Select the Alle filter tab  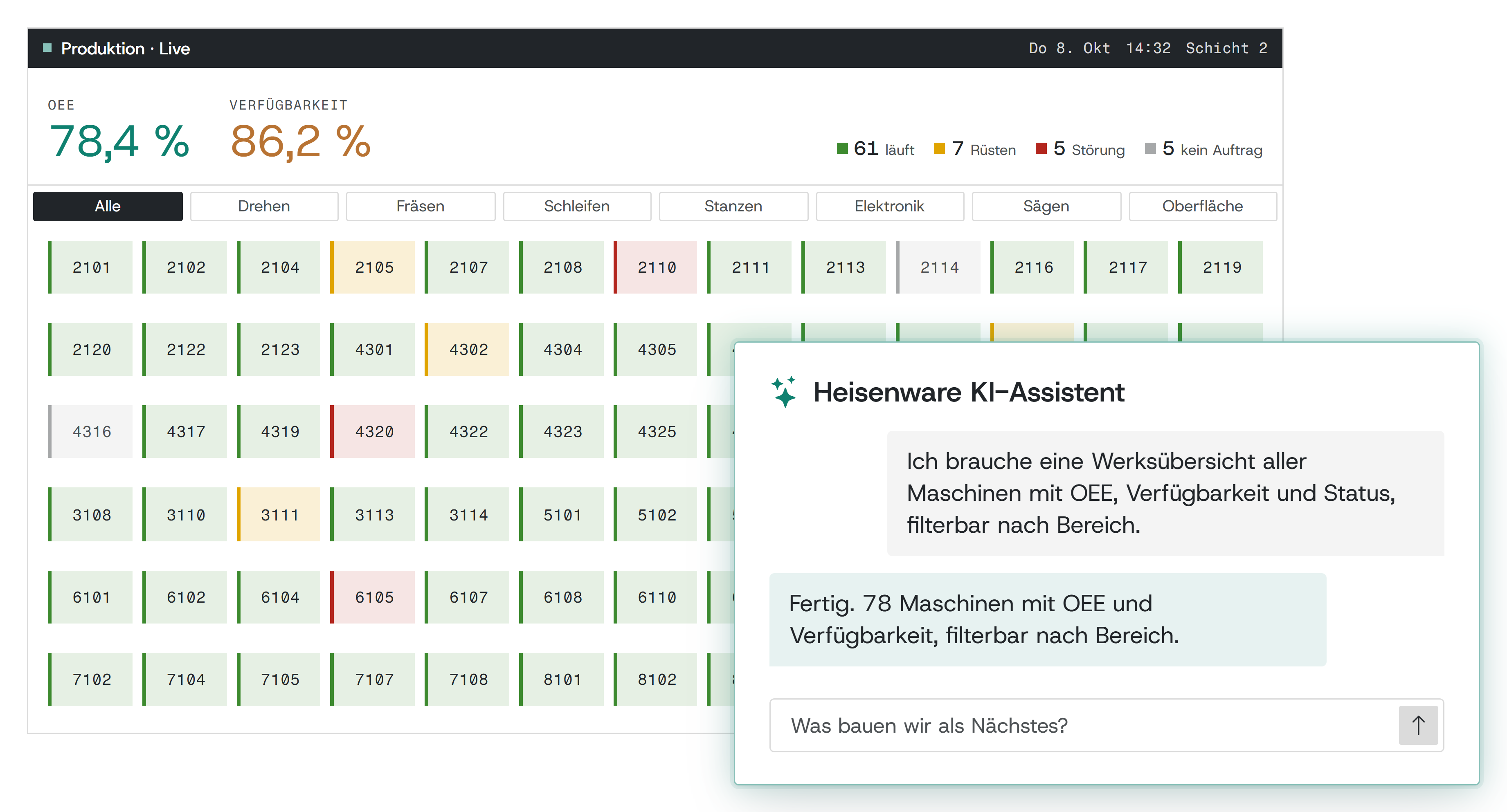tap(108, 206)
